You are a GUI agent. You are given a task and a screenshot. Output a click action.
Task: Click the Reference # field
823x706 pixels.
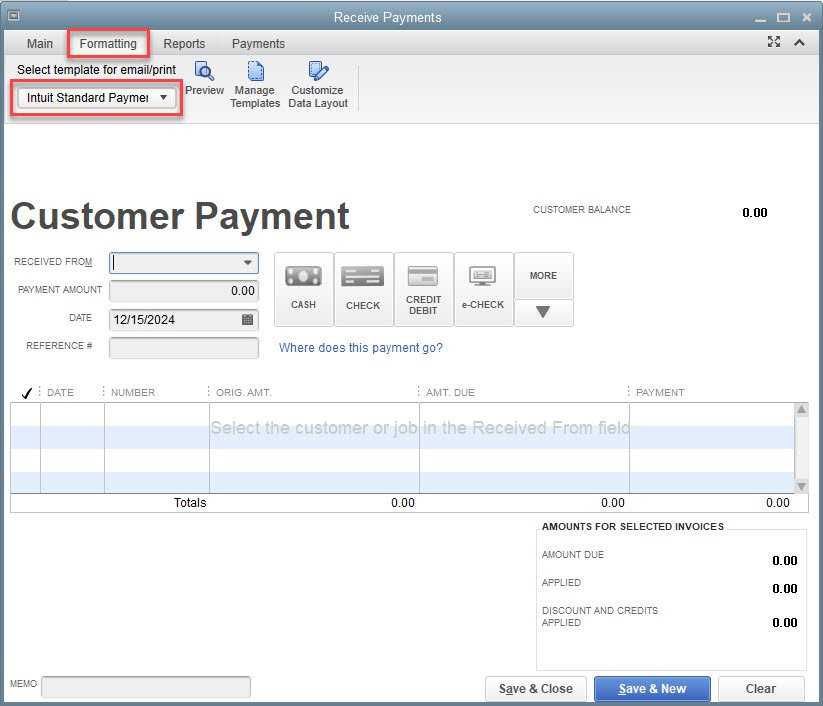click(x=184, y=347)
